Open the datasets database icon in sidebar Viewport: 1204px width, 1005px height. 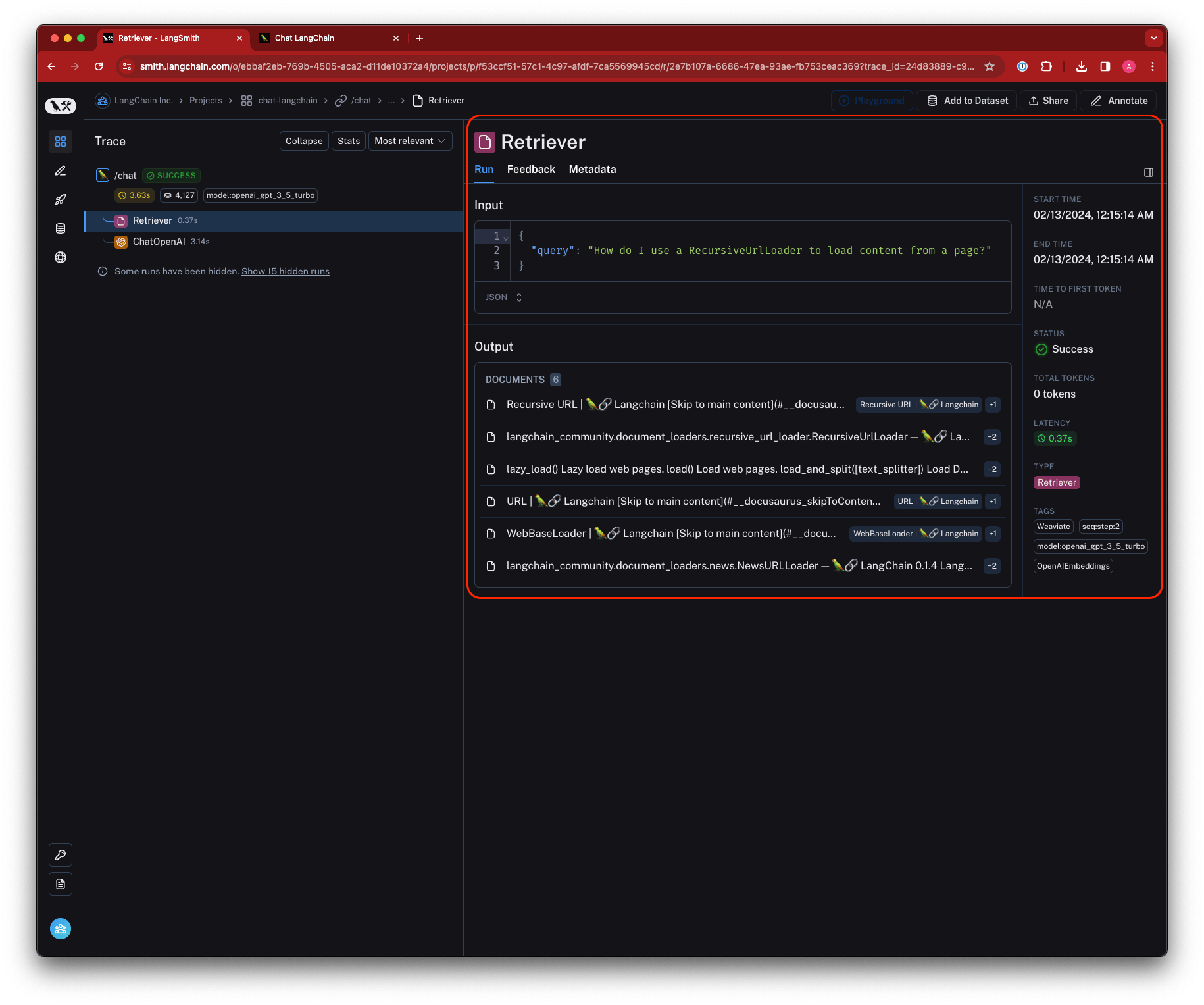pos(61,228)
